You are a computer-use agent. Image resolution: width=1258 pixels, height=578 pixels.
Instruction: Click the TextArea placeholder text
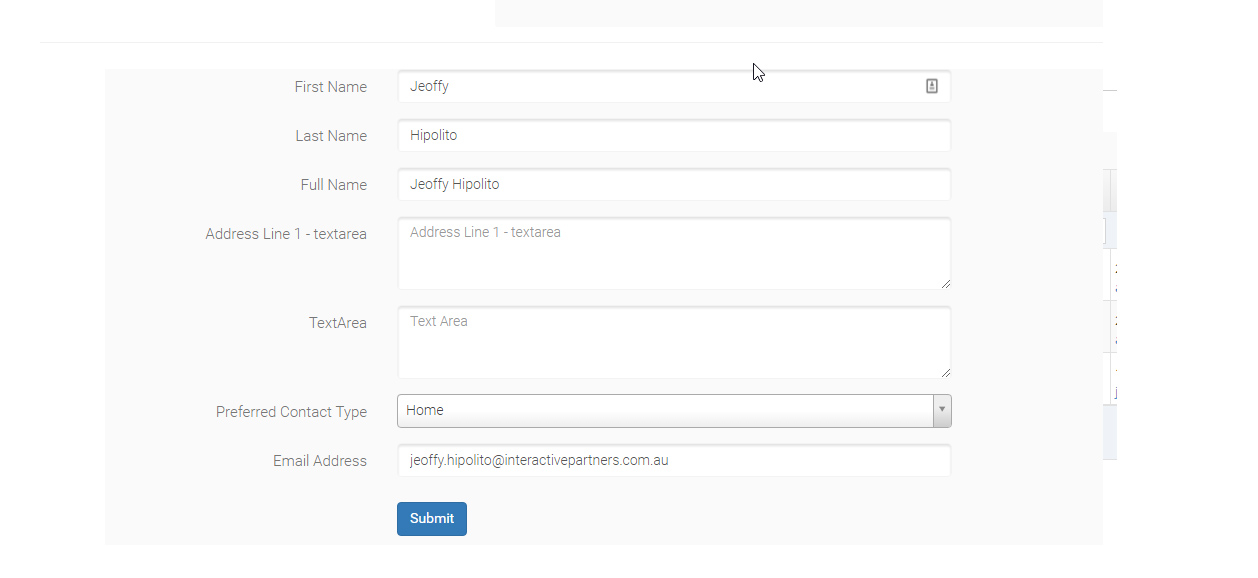pos(438,321)
